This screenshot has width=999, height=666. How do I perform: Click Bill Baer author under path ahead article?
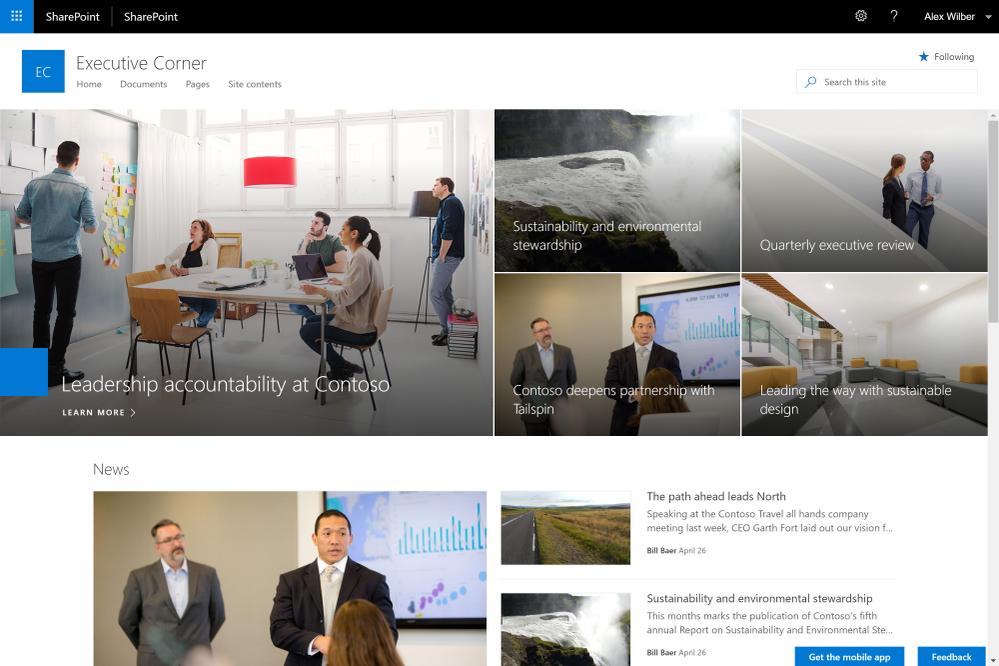coord(661,551)
